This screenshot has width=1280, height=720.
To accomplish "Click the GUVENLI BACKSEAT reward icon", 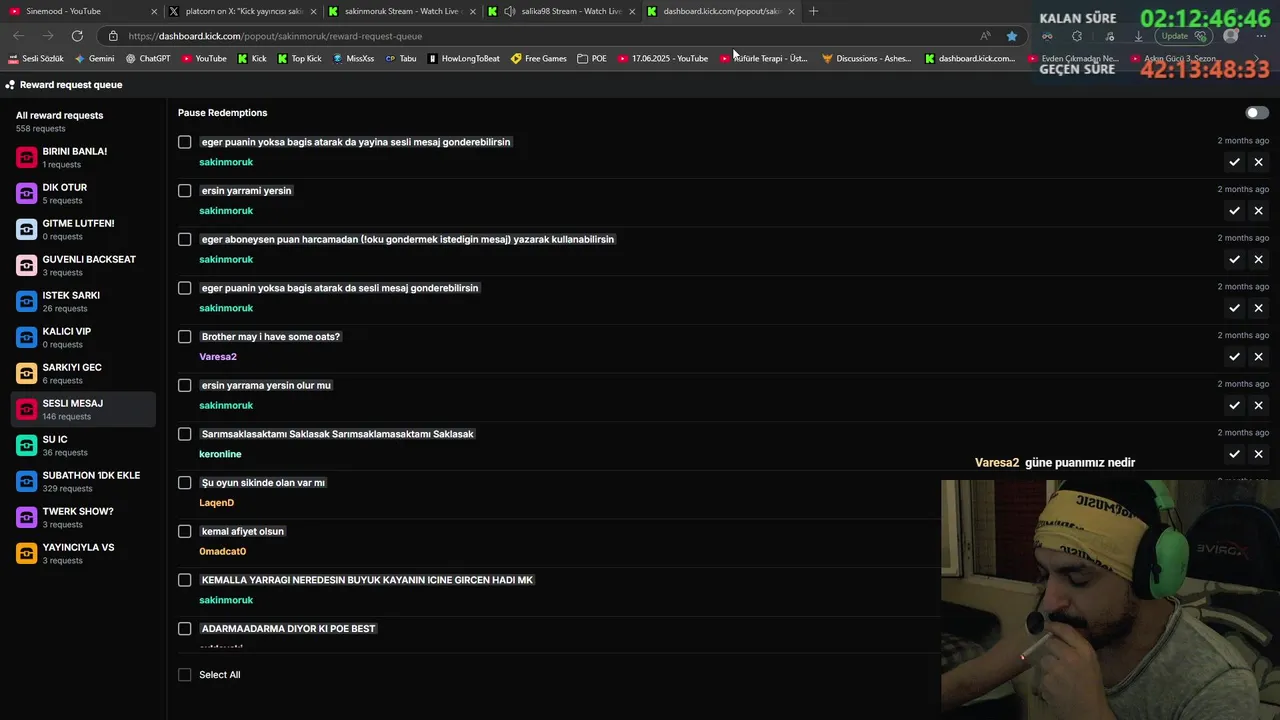I will coord(26,265).
